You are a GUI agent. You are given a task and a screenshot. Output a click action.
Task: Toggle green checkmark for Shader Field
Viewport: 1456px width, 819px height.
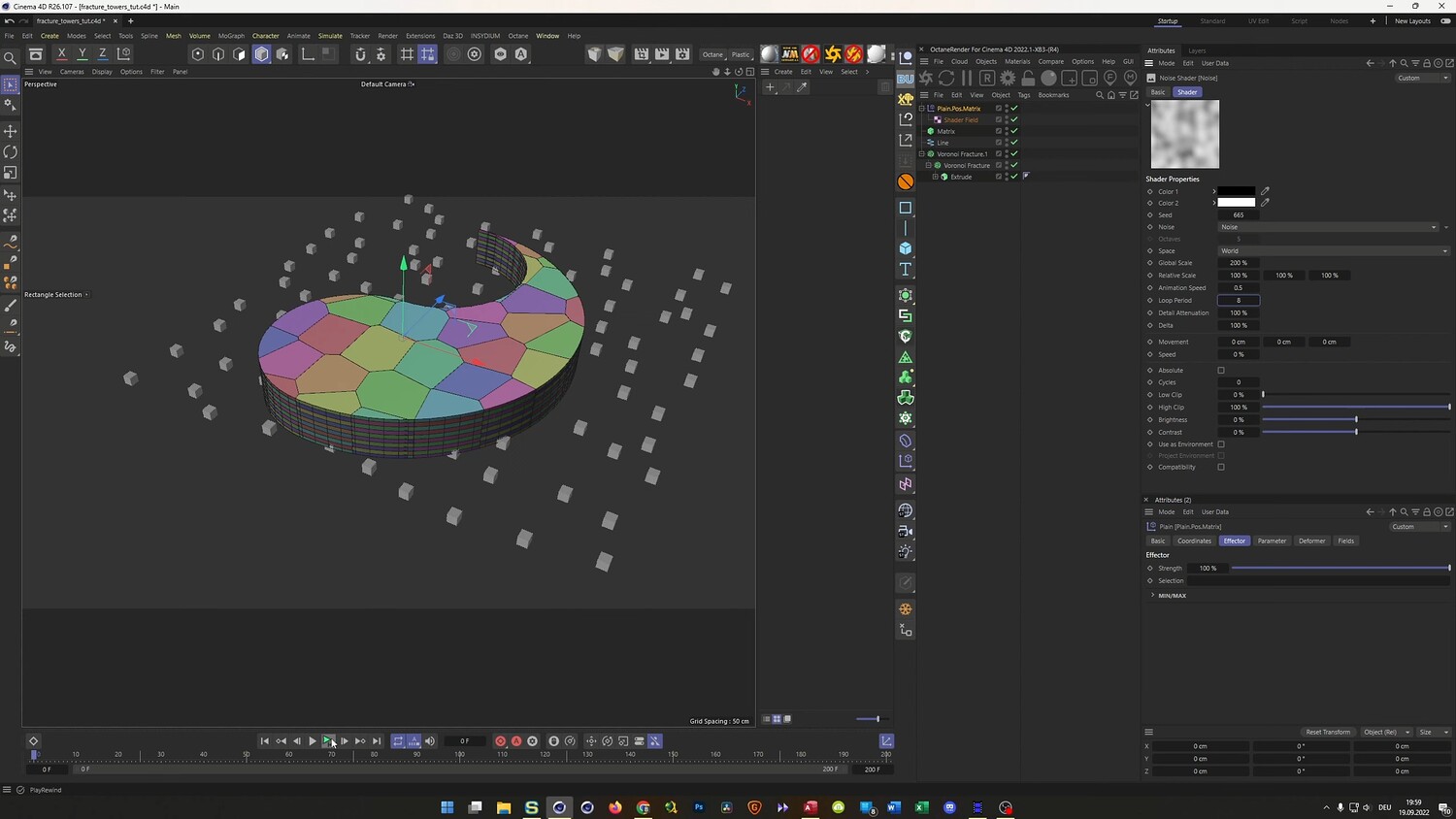1014,120
